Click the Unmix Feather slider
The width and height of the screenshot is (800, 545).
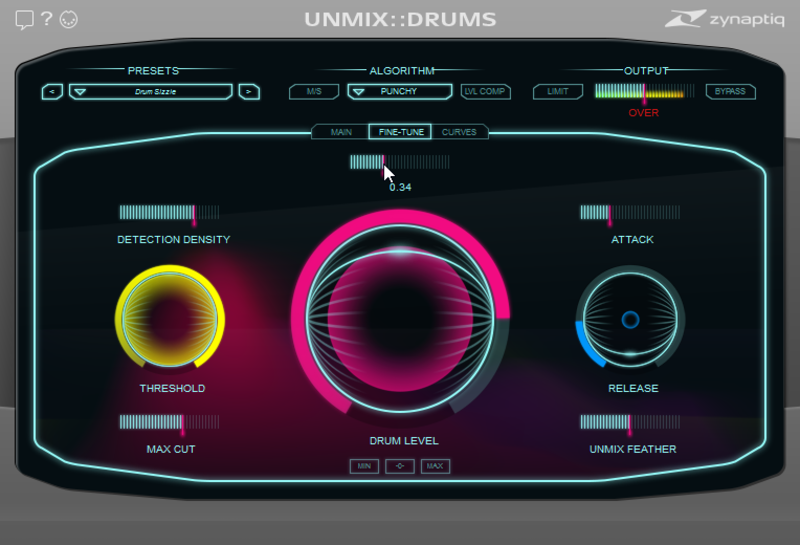pyautogui.click(x=630, y=422)
